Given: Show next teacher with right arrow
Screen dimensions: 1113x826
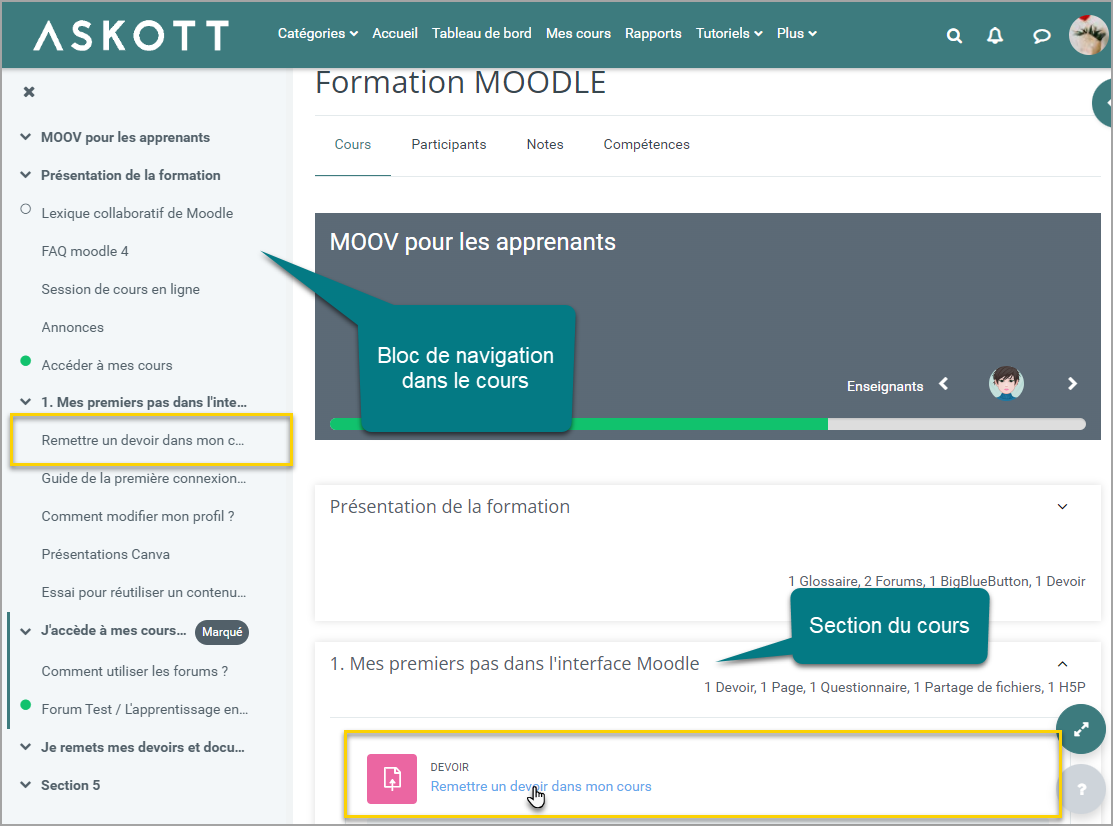Looking at the screenshot, I should [1073, 384].
